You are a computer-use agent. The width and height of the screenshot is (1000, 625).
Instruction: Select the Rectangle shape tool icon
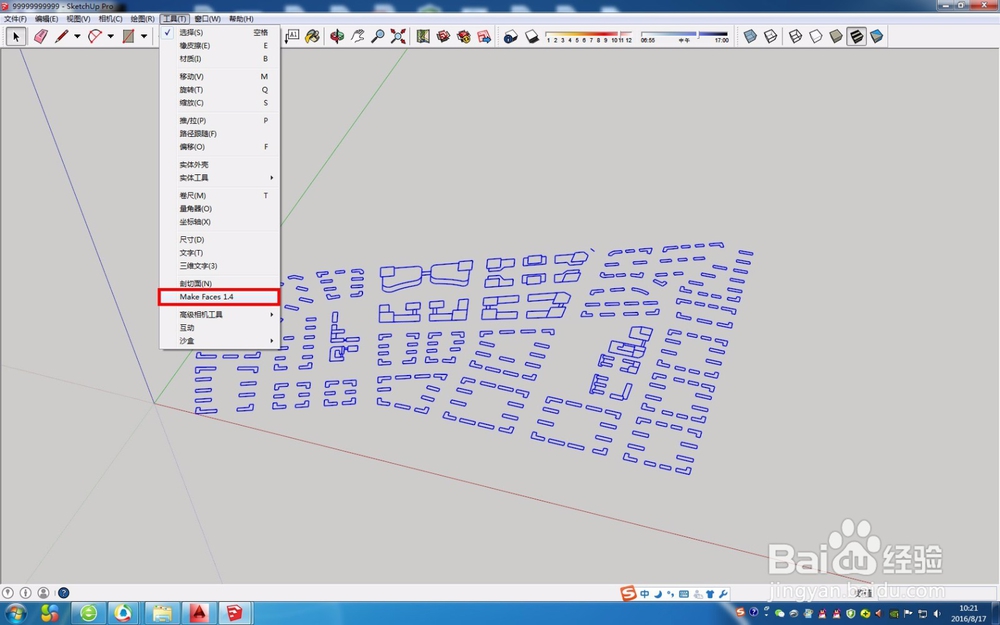click(128, 36)
